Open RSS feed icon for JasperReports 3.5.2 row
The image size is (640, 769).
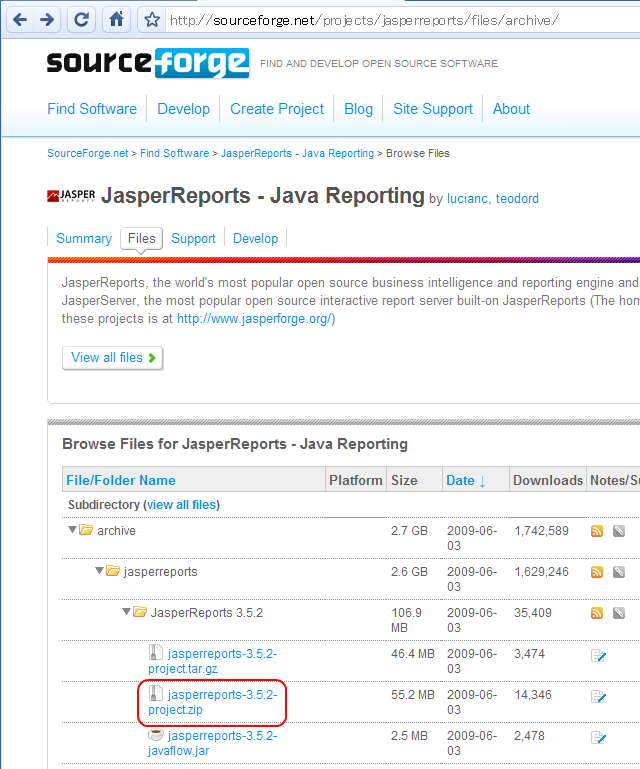[x=597, y=613]
